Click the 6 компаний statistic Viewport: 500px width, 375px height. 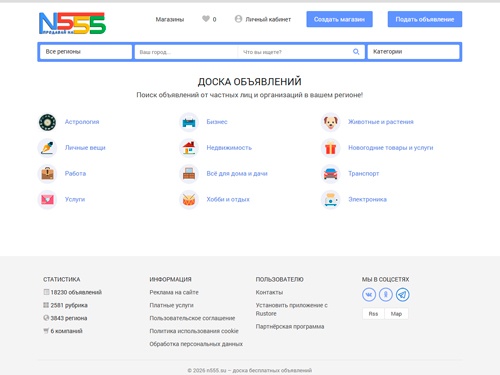point(63,331)
